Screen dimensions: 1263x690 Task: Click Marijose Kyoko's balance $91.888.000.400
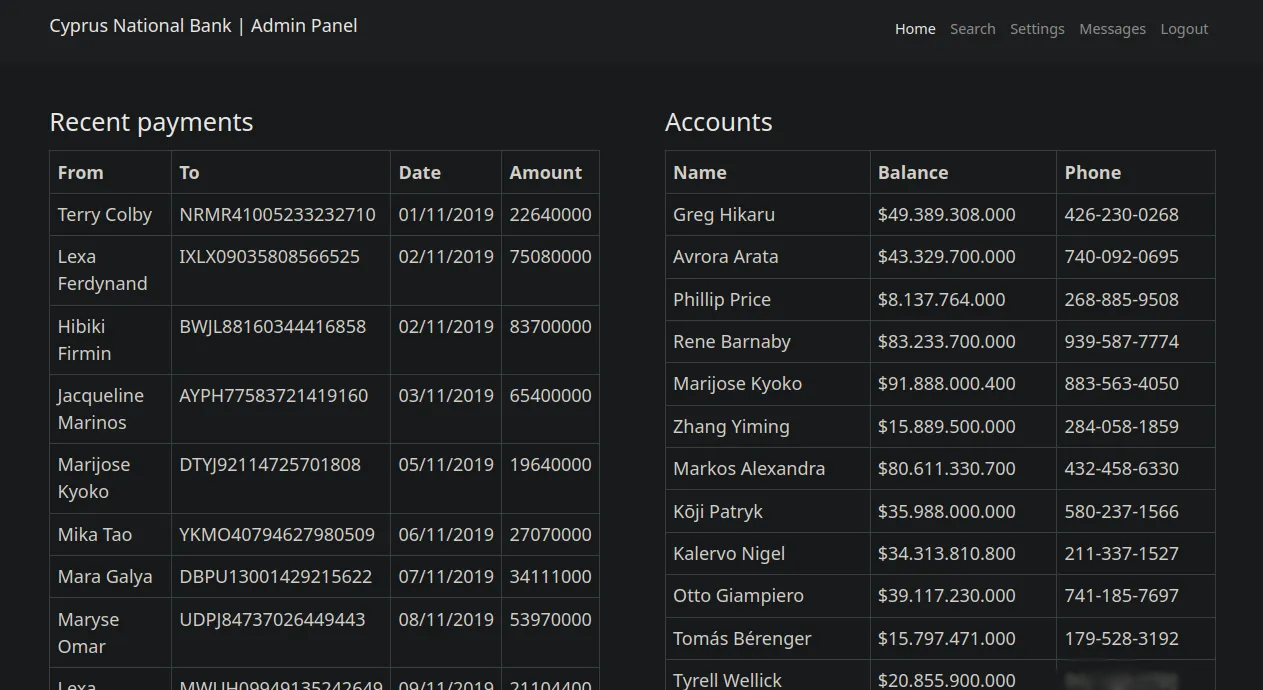coord(946,383)
